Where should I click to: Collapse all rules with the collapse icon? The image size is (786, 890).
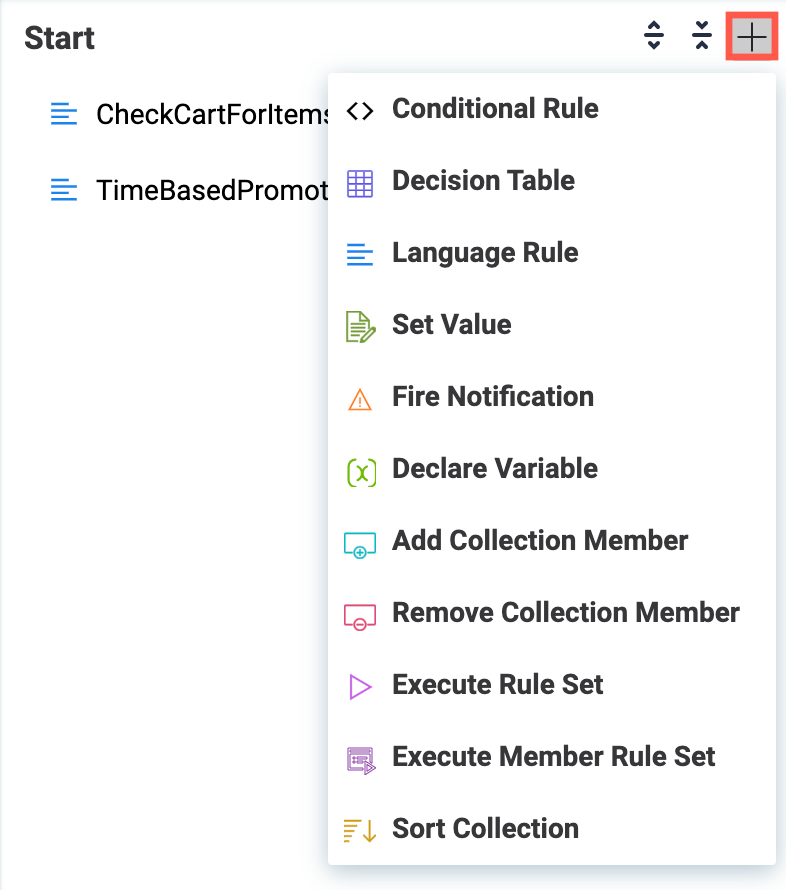[x=702, y=37]
